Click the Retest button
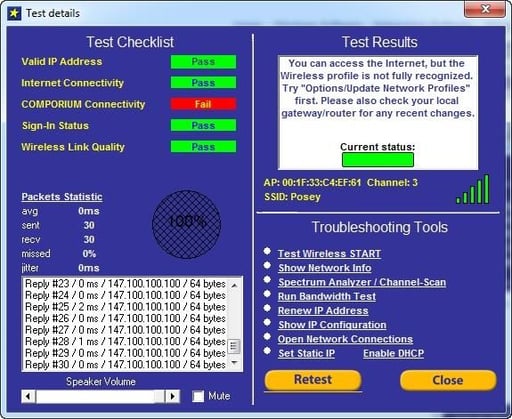Screen dimensions: 512x419 (313, 380)
